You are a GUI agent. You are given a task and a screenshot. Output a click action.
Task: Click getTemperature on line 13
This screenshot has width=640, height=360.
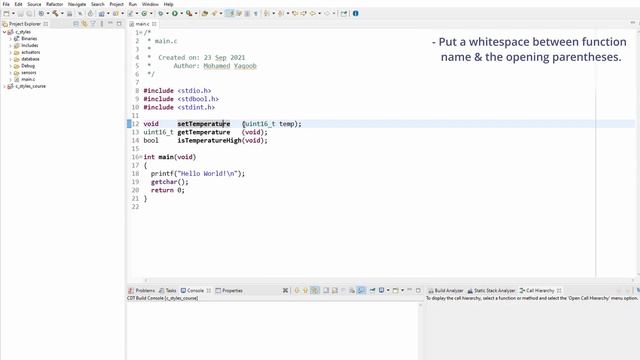click(x=204, y=132)
